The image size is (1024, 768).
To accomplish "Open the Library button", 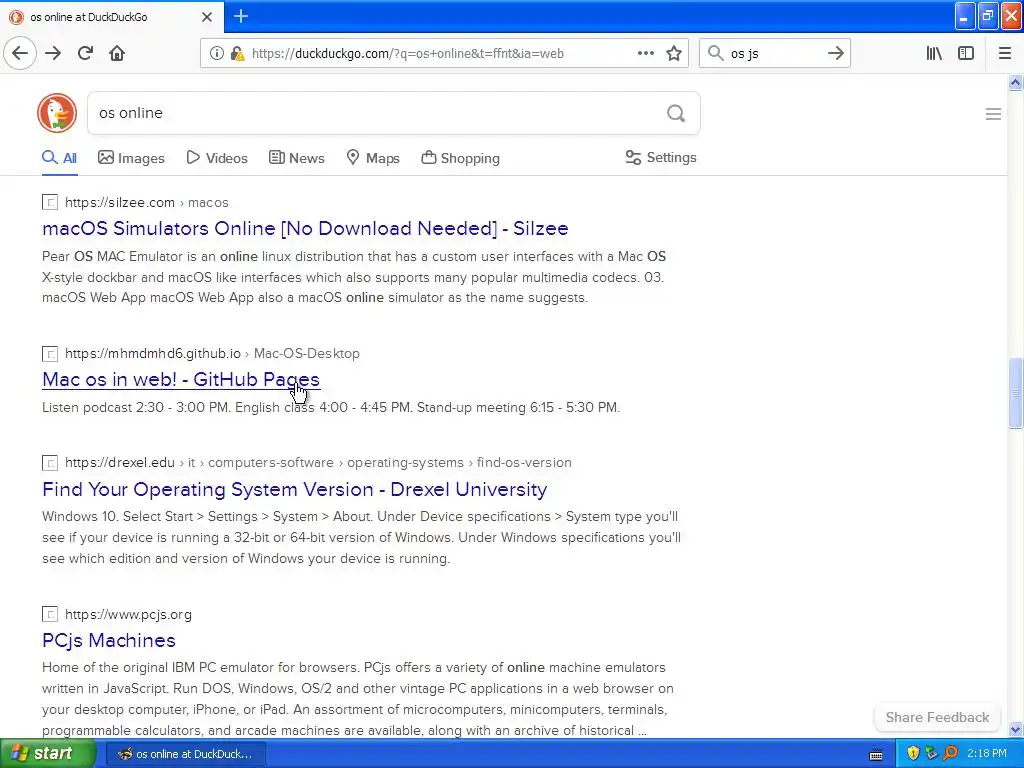I will click(934, 54).
